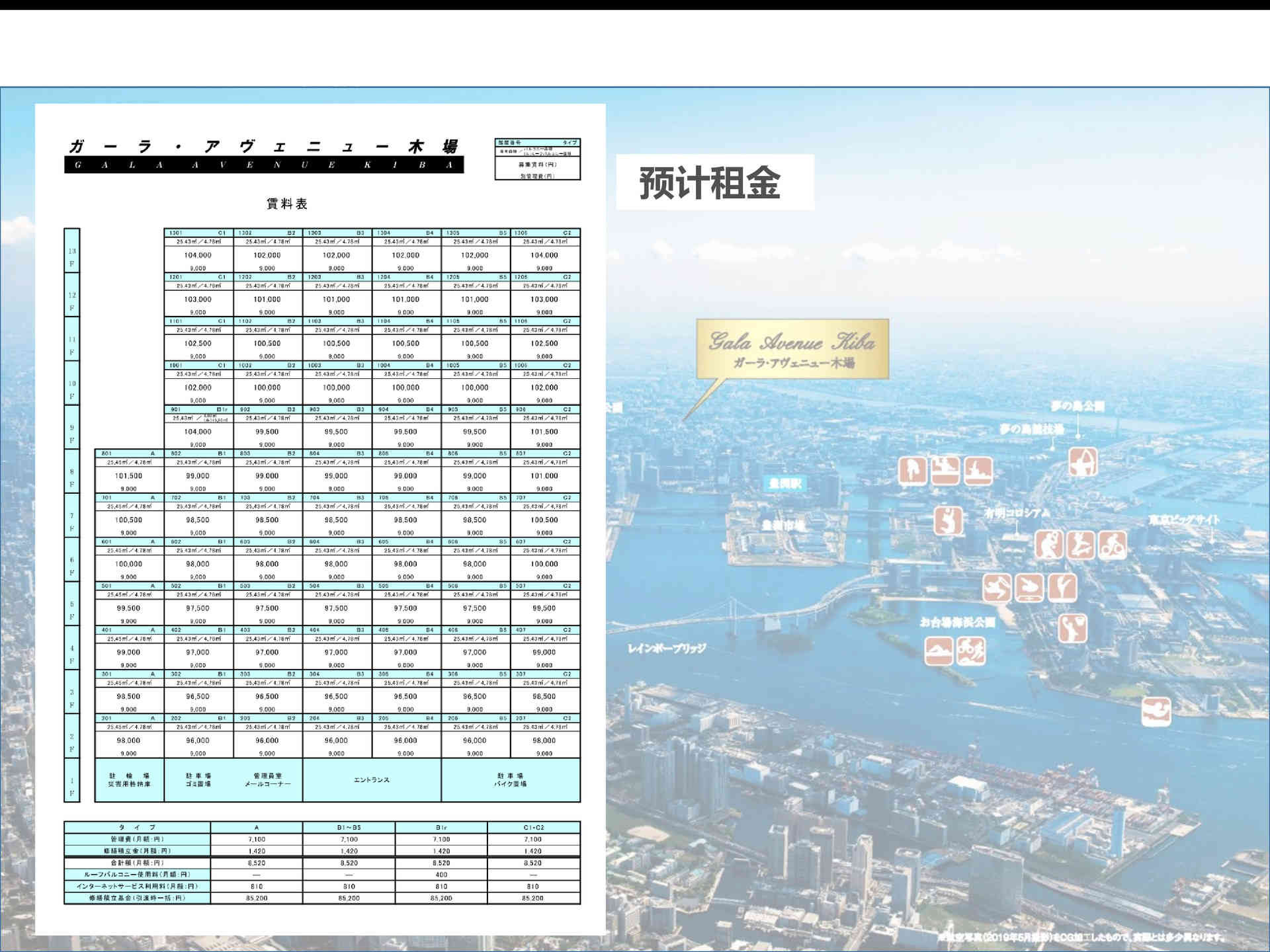The image size is (1270, 952).
Task: Click the 駐輪場 災害用格納庫 cell
Action: point(129,780)
